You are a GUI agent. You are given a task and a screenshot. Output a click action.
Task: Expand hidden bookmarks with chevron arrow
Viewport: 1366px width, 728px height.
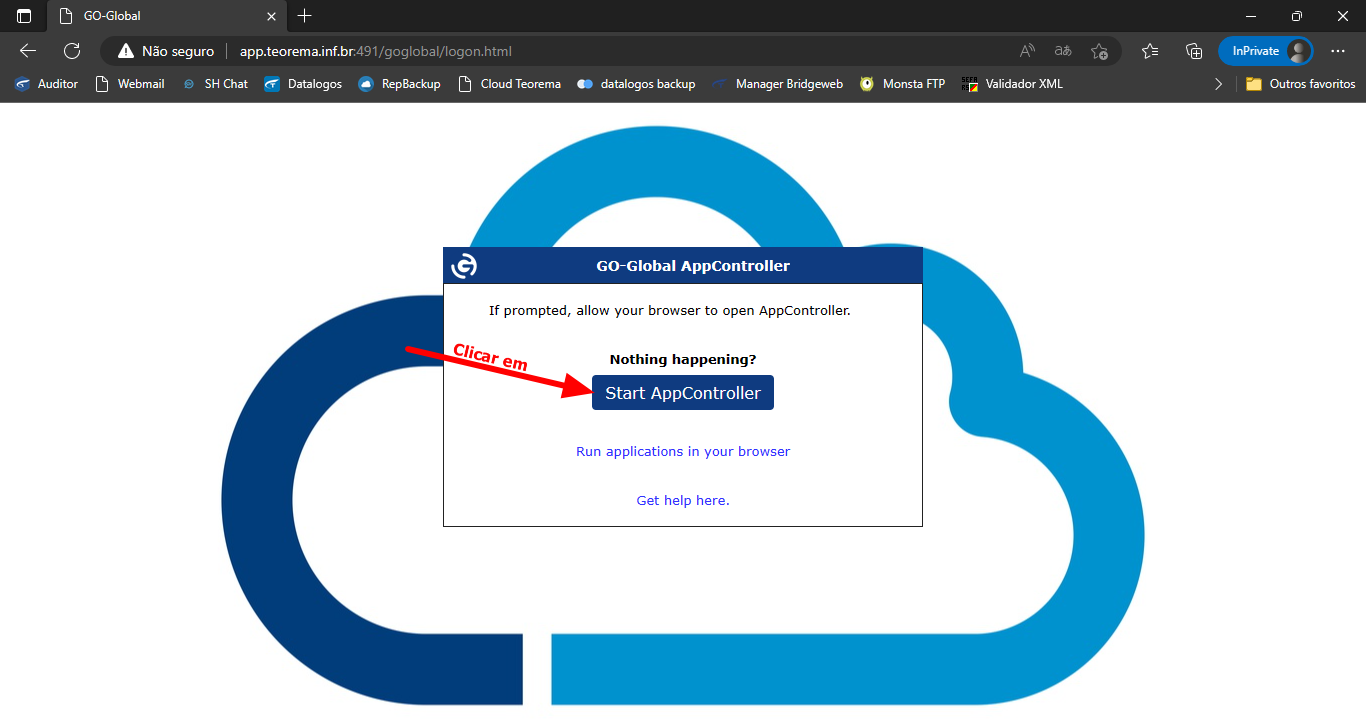(1218, 84)
